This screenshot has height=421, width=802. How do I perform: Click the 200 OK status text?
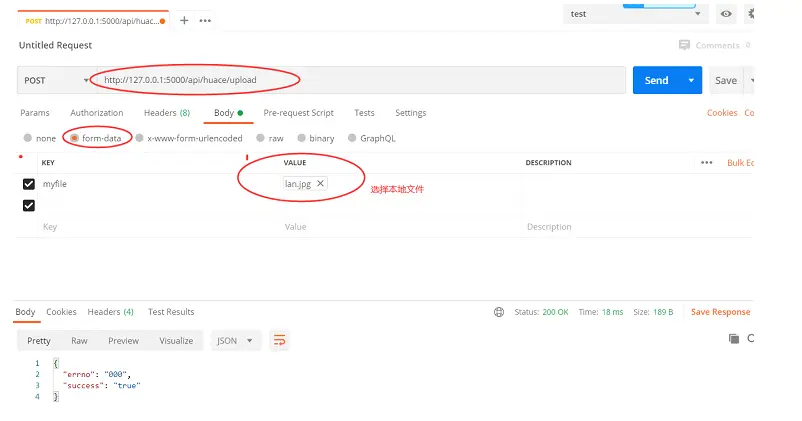tap(555, 312)
